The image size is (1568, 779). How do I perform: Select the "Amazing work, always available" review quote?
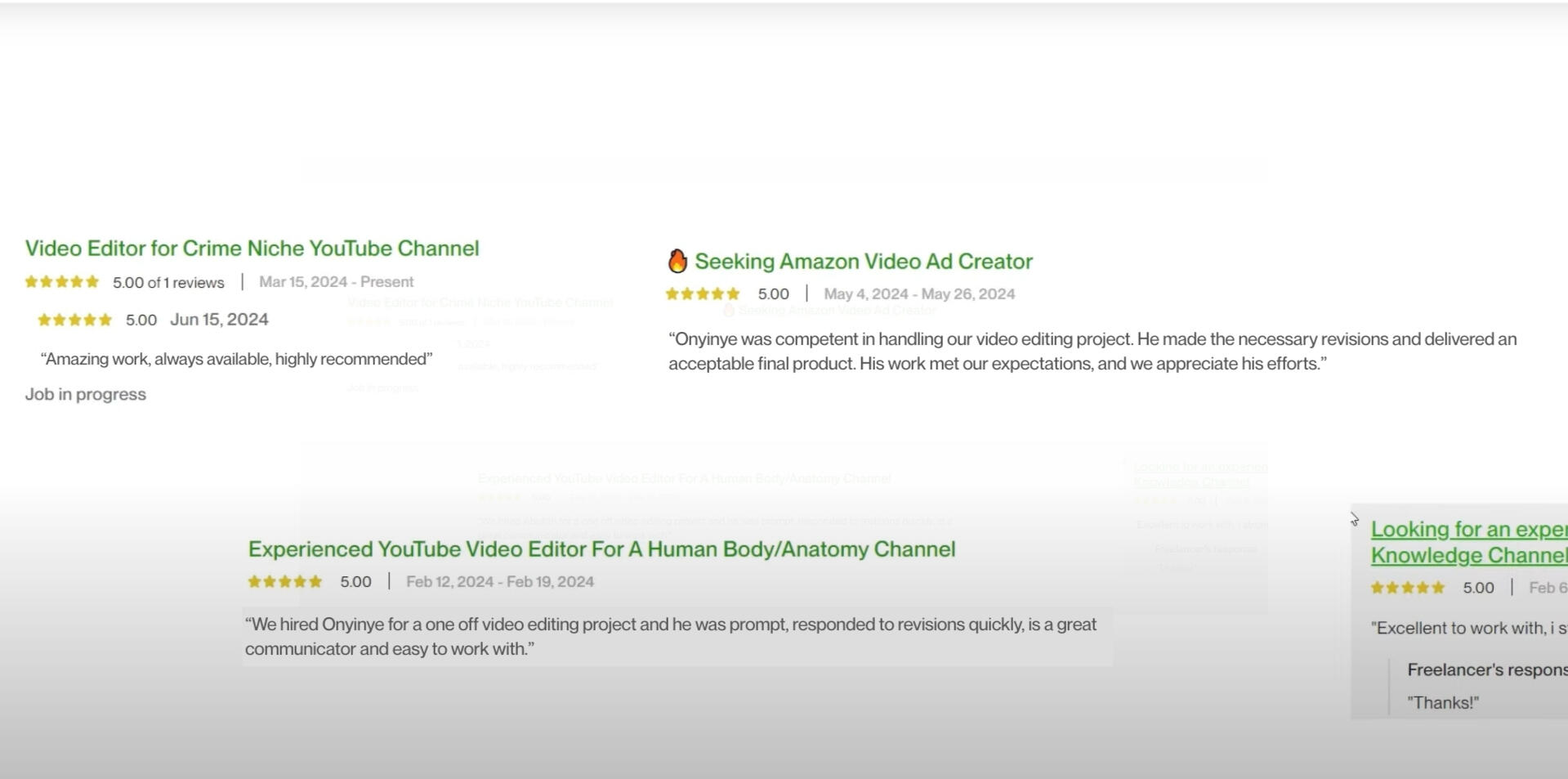pos(236,359)
